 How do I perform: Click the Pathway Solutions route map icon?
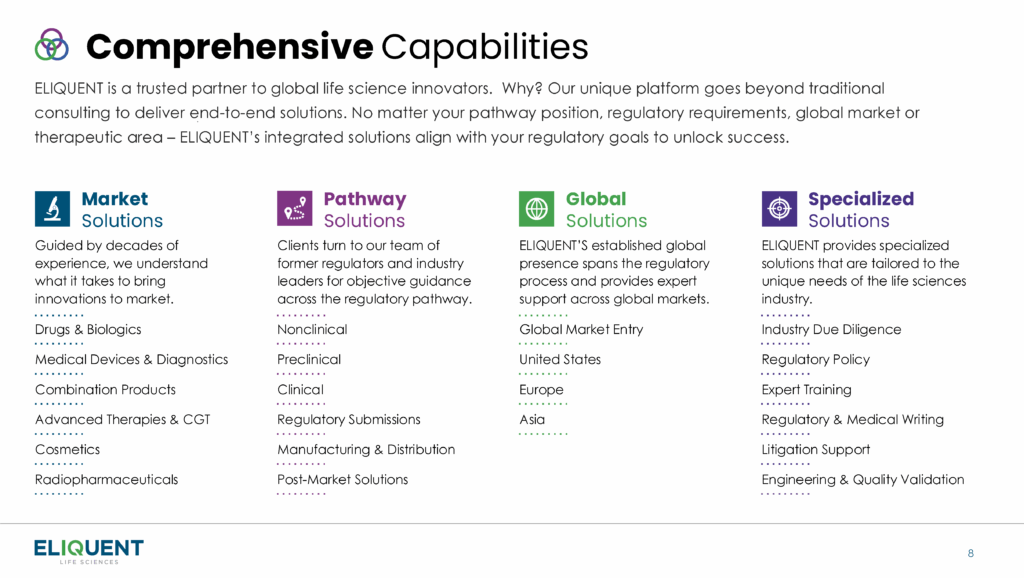(295, 209)
